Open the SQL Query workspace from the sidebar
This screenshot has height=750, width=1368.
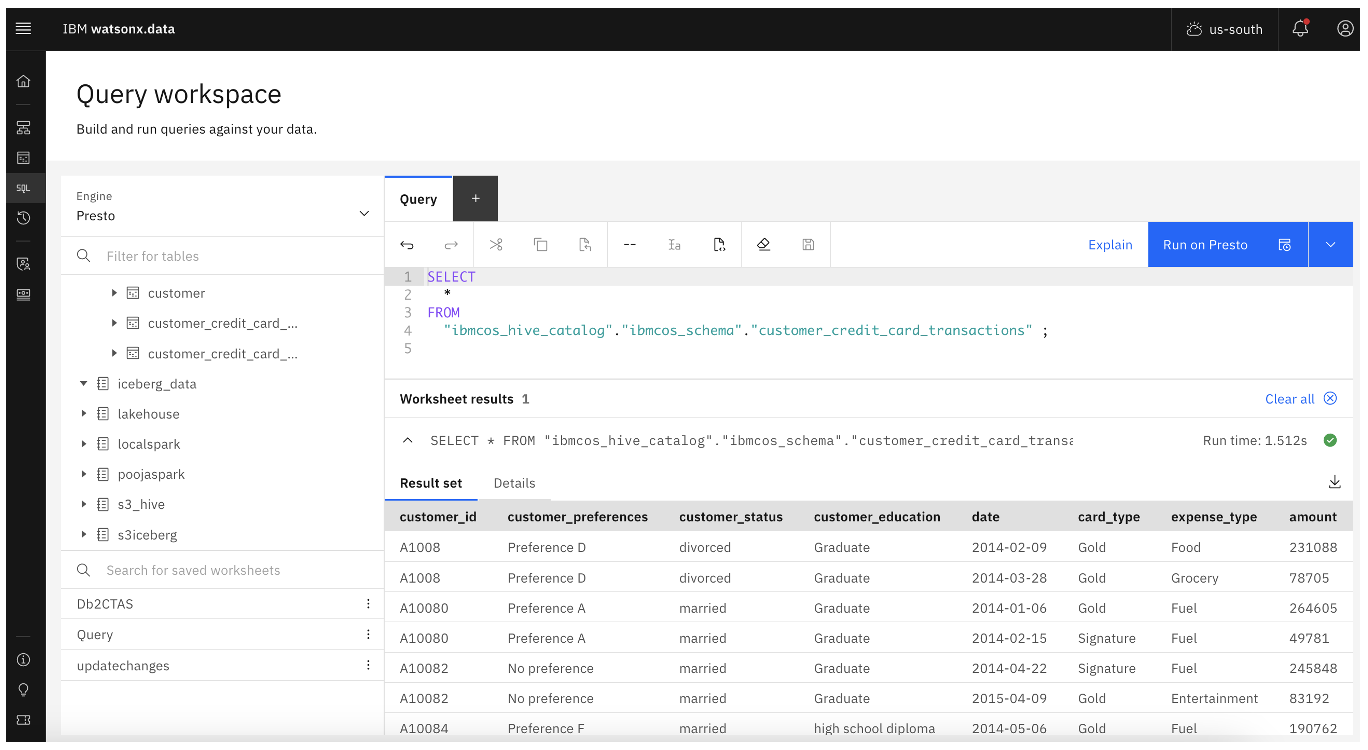pos(23,187)
